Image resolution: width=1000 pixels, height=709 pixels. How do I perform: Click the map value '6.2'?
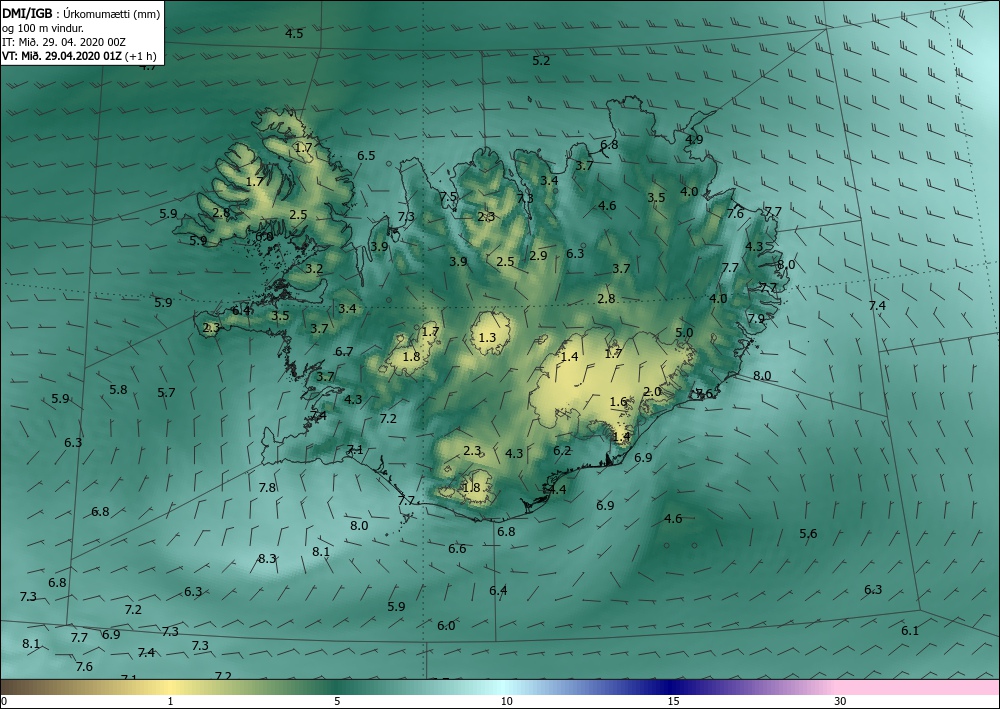click(562, 451)
